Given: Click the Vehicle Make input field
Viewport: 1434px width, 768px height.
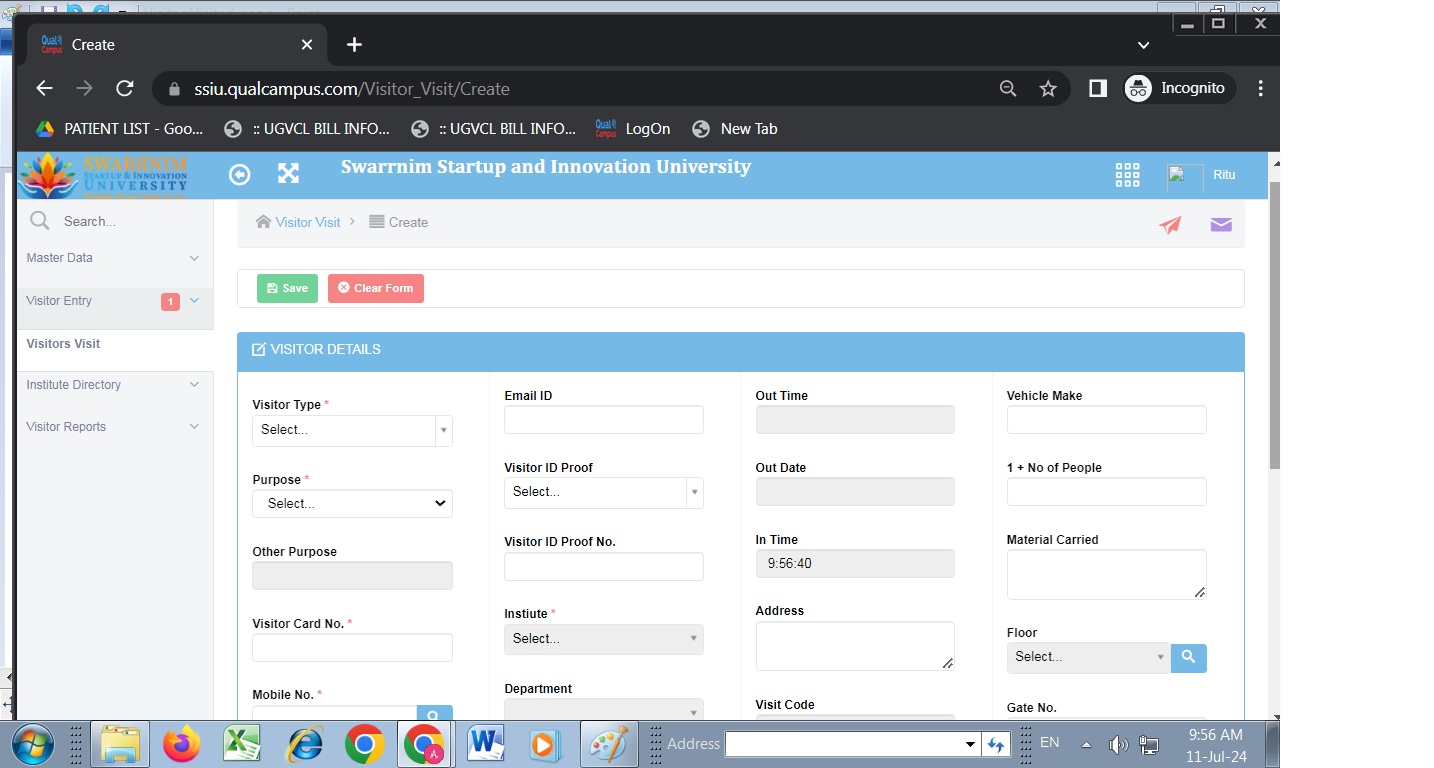Looking at the screenshot, I should click(1106, 420).
